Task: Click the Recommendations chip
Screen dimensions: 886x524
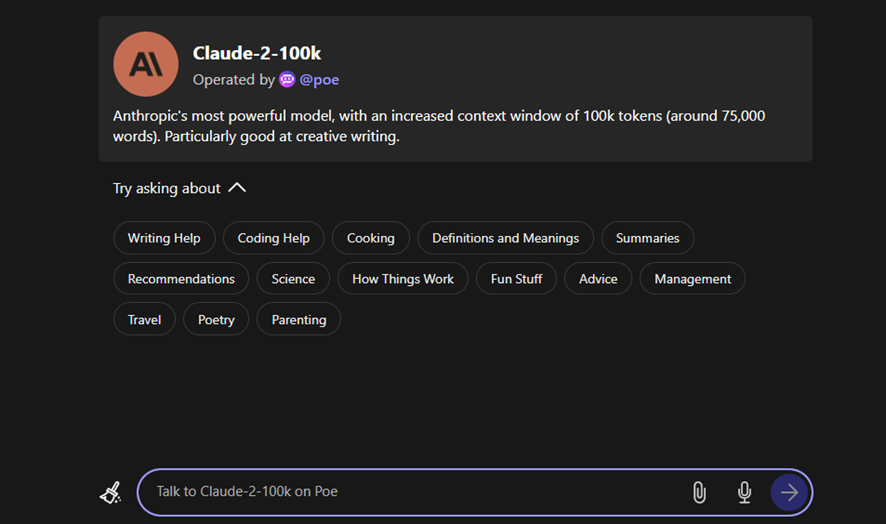Action: 181,279
